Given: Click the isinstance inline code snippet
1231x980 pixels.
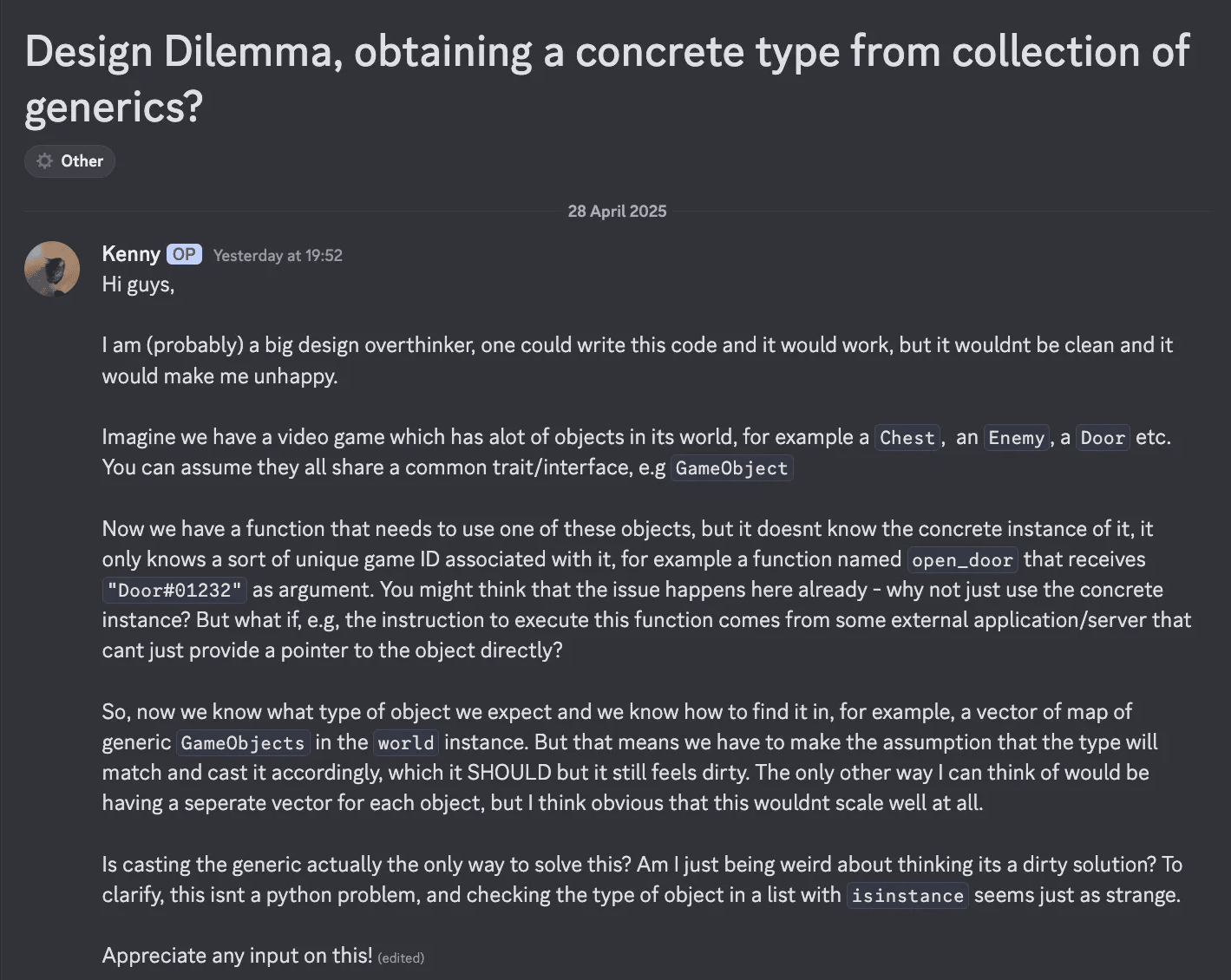Looking at the screenshot, I should pyautogui.click(x=907, y=896).
